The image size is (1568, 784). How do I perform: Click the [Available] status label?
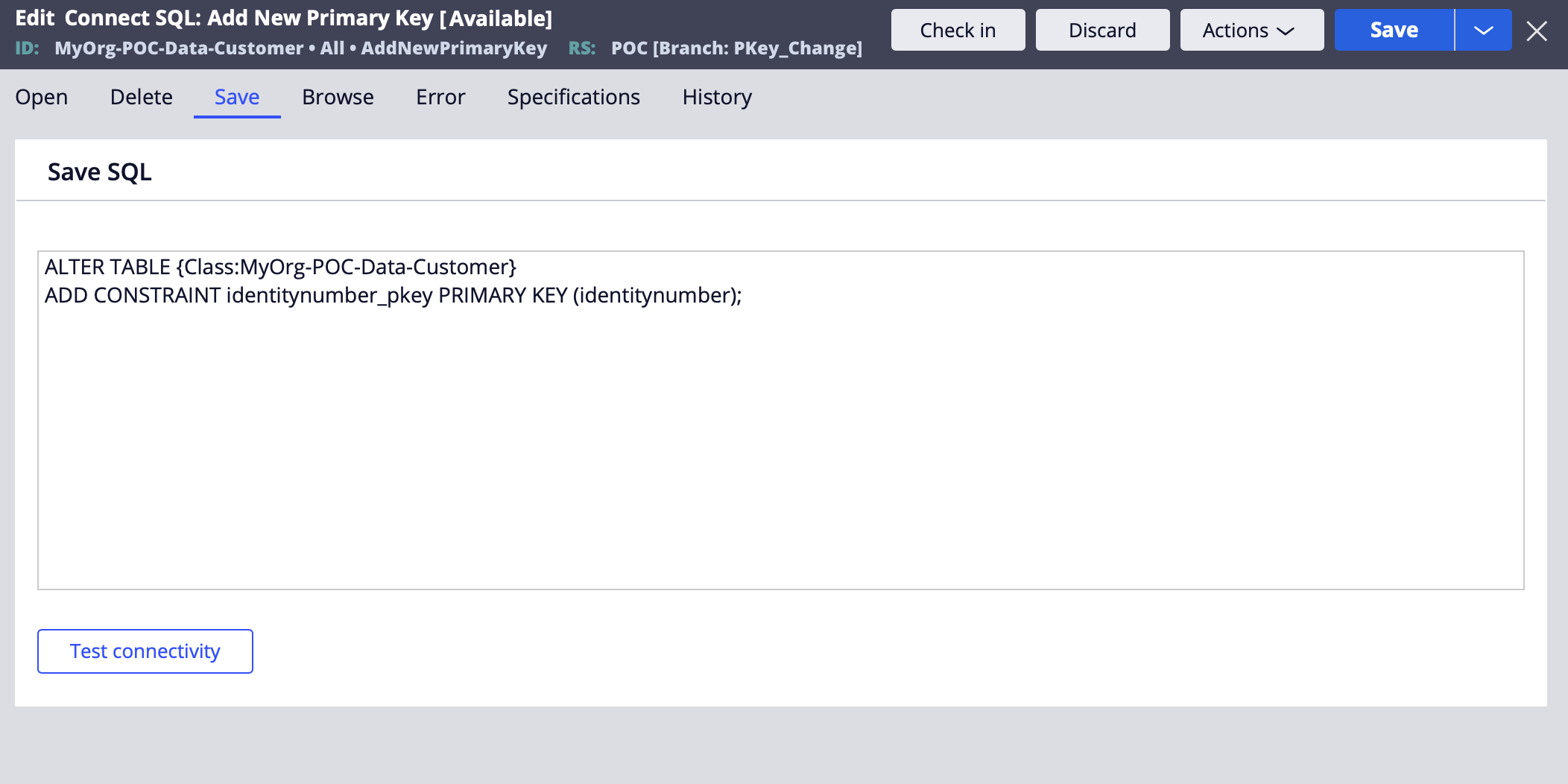(496, 18)
